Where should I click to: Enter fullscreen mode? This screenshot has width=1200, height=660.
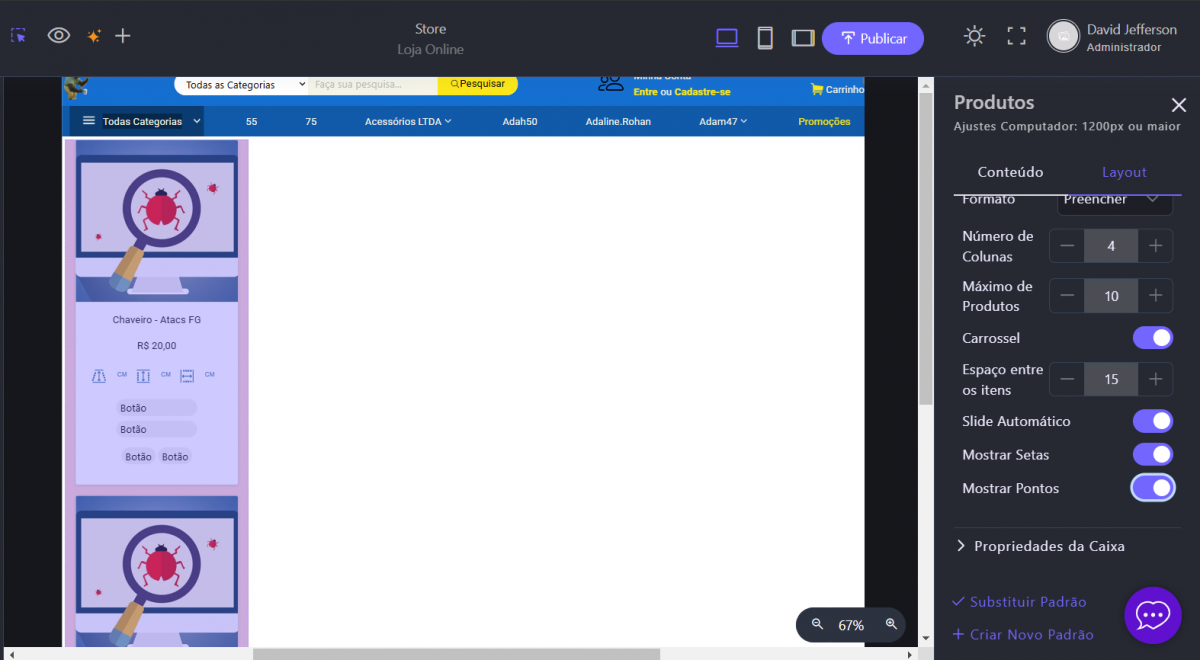click(1016, 36)
